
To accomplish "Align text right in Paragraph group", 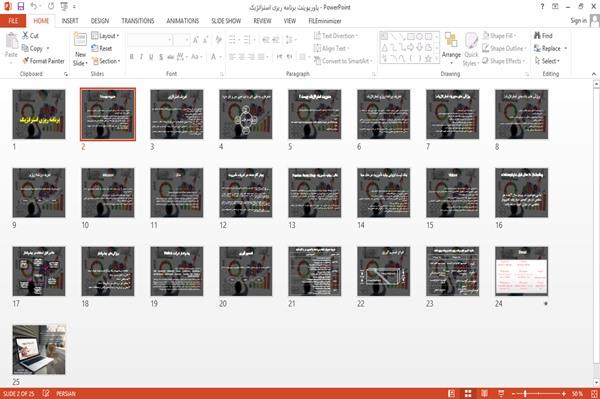I will coord(251,57).
